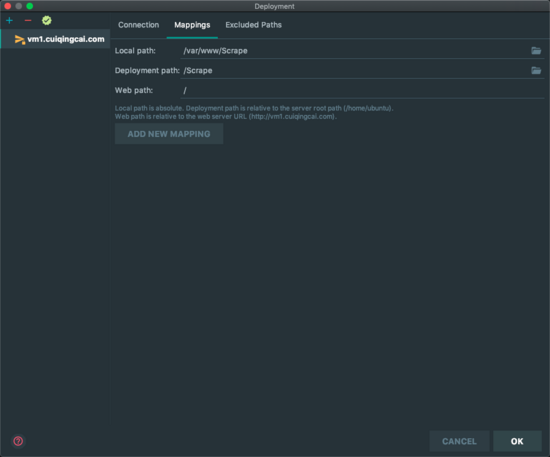Open the Mappings tab

click(192, 25)
